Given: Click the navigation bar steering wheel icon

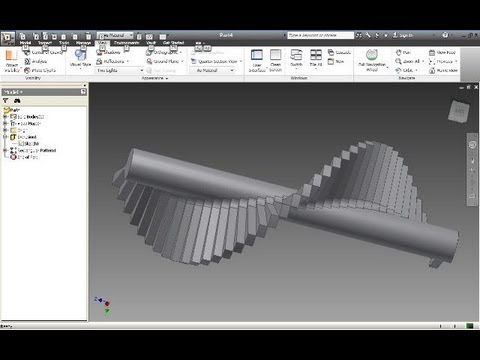Looking at the screenshot, I should point(472,145).
